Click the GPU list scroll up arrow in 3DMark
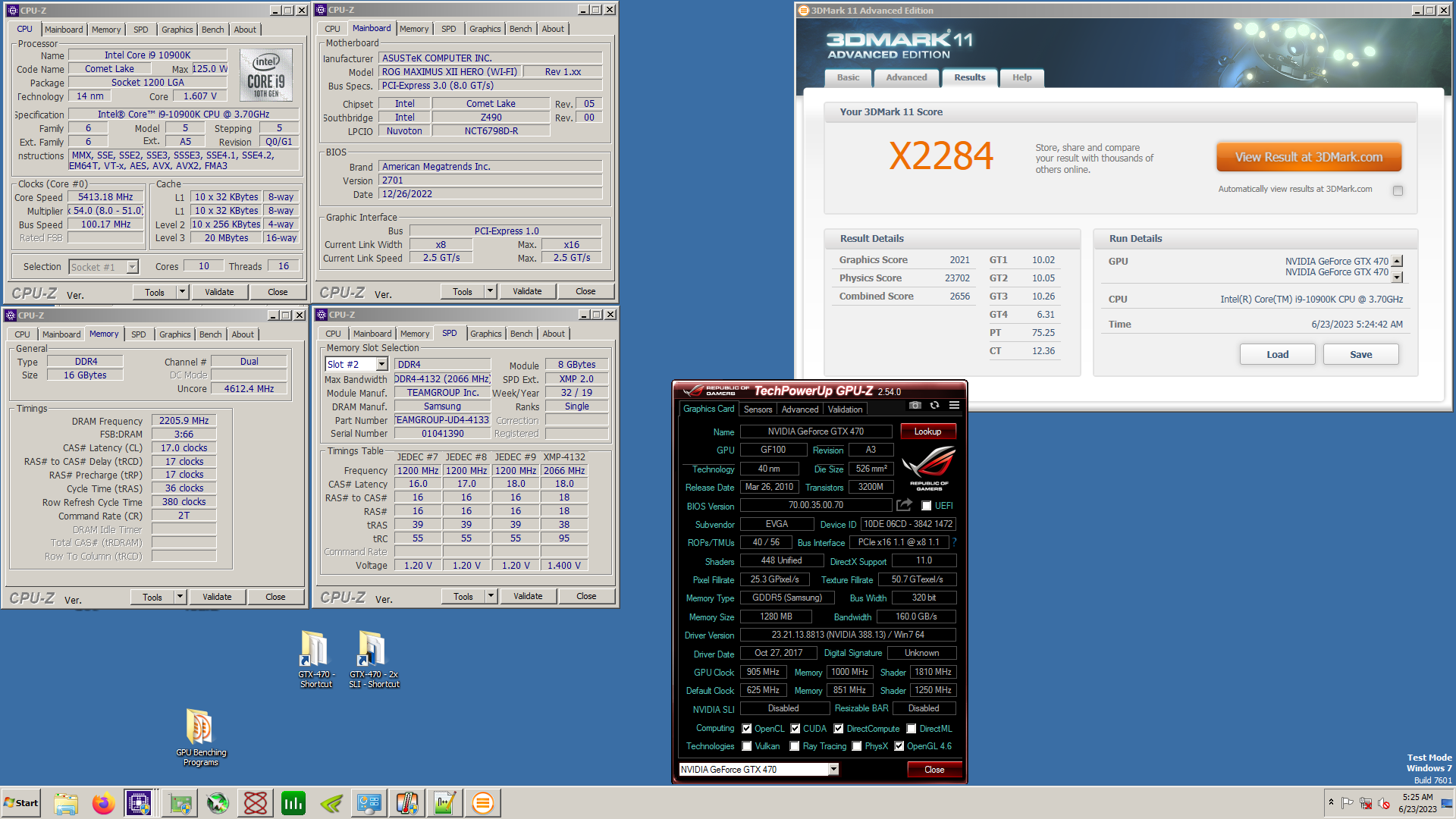This screenshot has height=819, width=1456. pyautogui.click(x=1398, y=261)
